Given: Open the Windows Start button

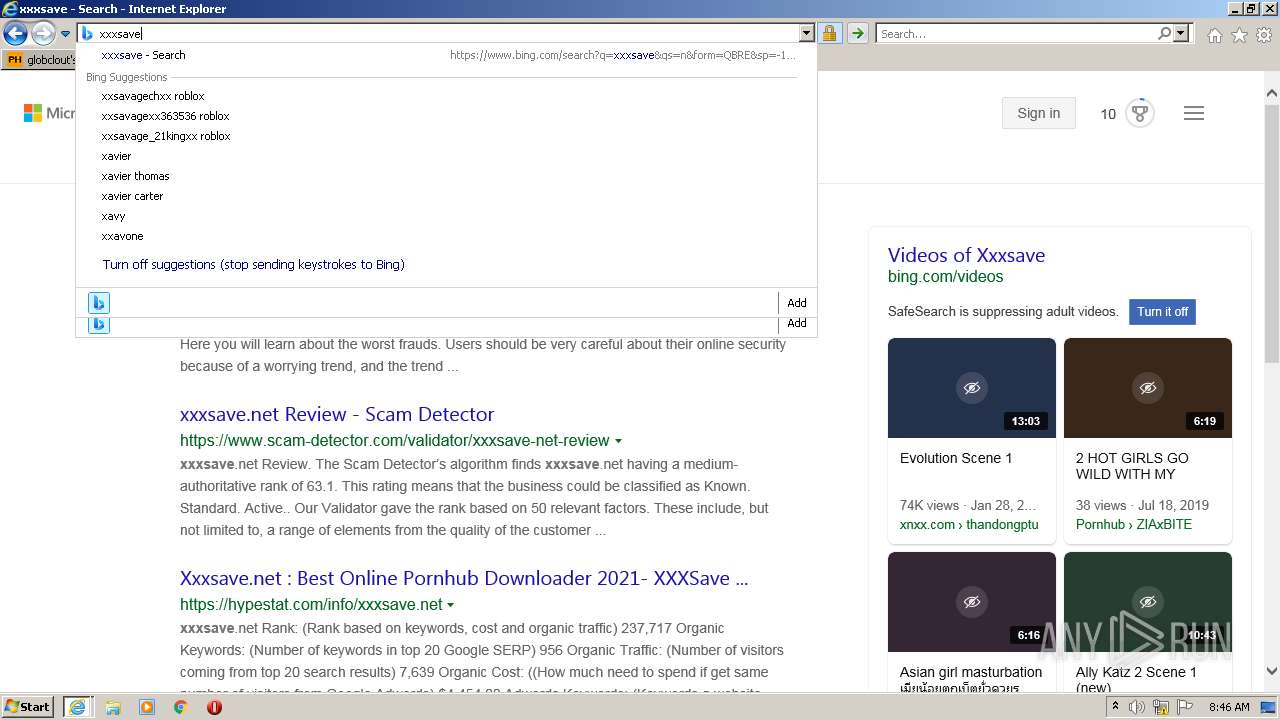Looking at the screenshot, I should [x=28, y=706].
